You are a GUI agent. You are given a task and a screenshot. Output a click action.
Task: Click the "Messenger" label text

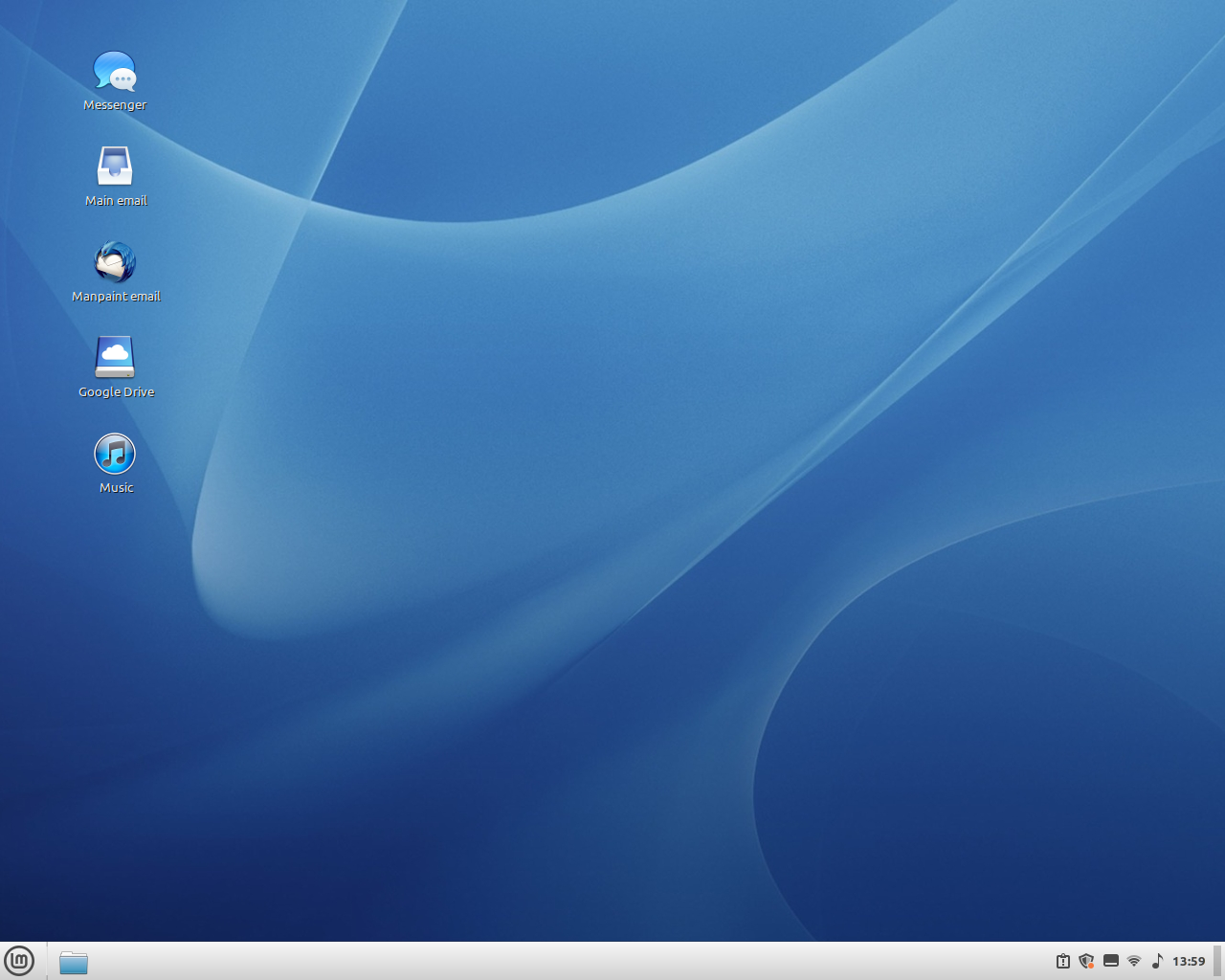click(x=115, y=105)
